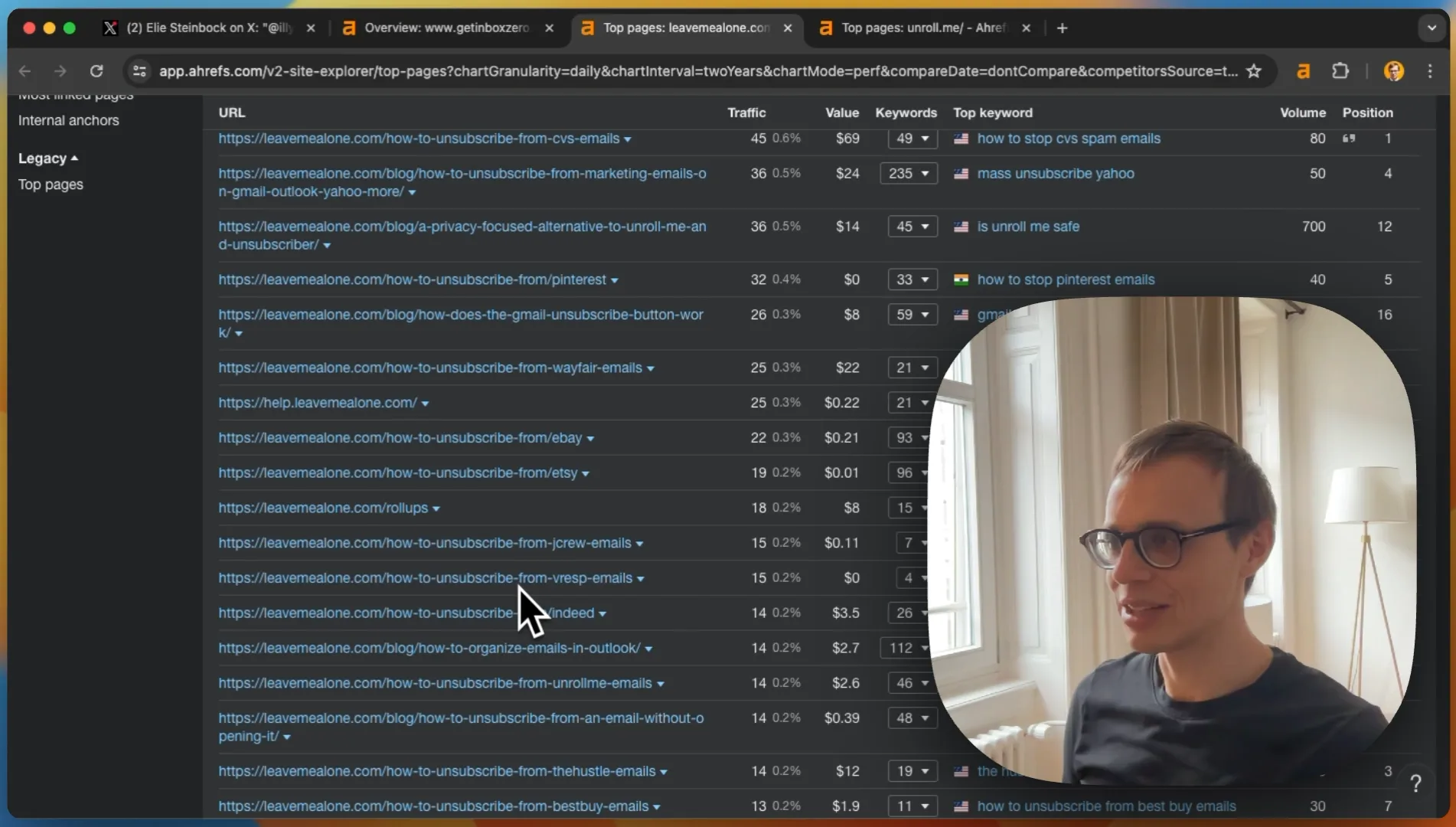Click the Position column header
The image size is (1456, 827).
point(1367,113)
